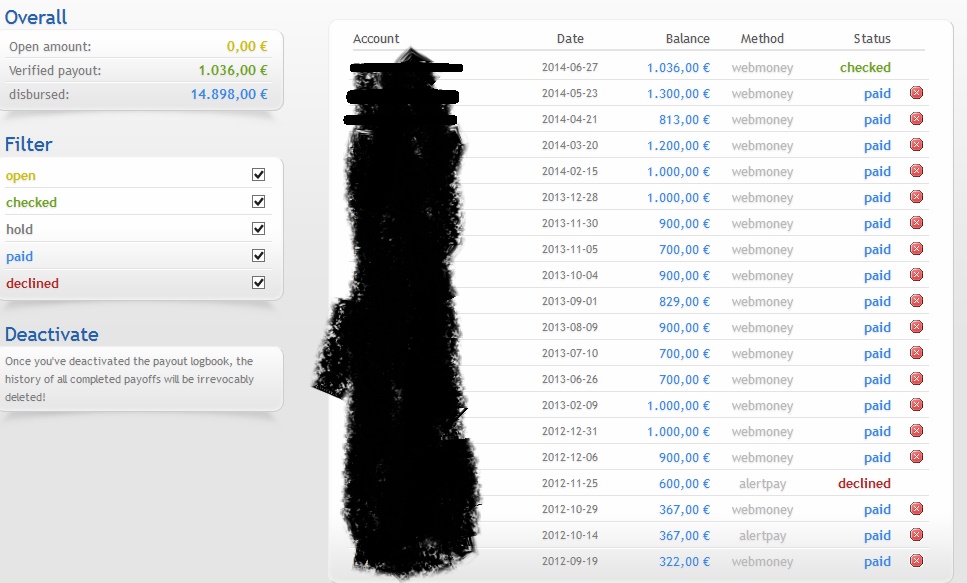Image resolution: width=967 pixels, height=583 pixels.
Task: Uncheck the declined filter checkbox
Action: pyautogui.click(x=258, y=283)
